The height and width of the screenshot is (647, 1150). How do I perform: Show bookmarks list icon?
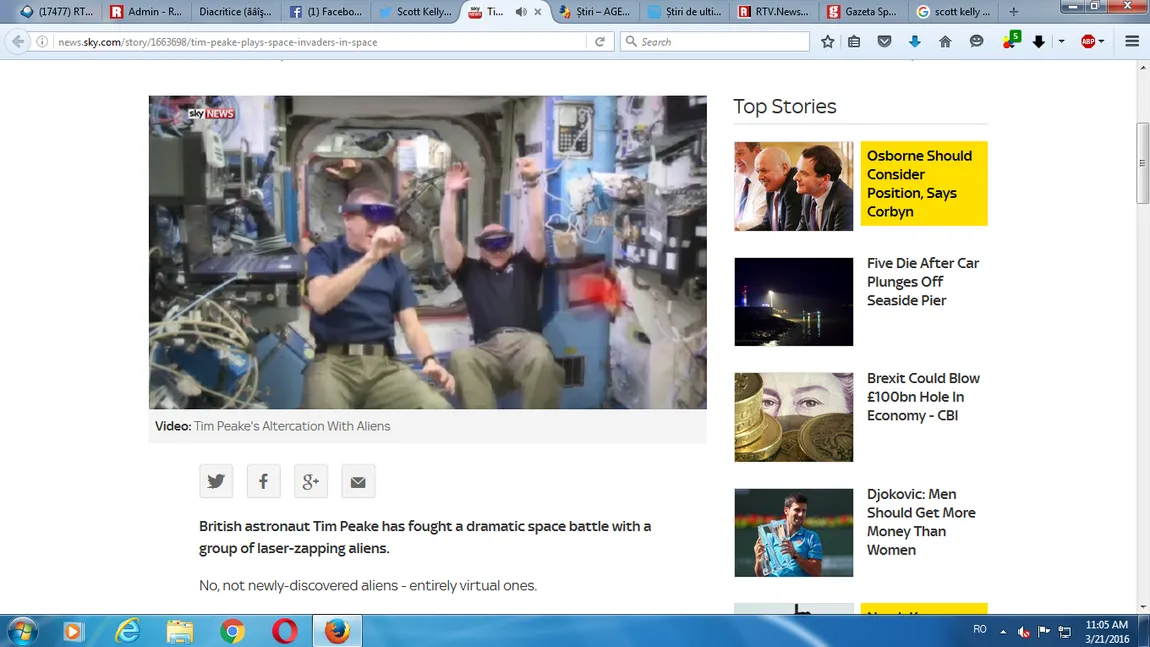point(854,42)
